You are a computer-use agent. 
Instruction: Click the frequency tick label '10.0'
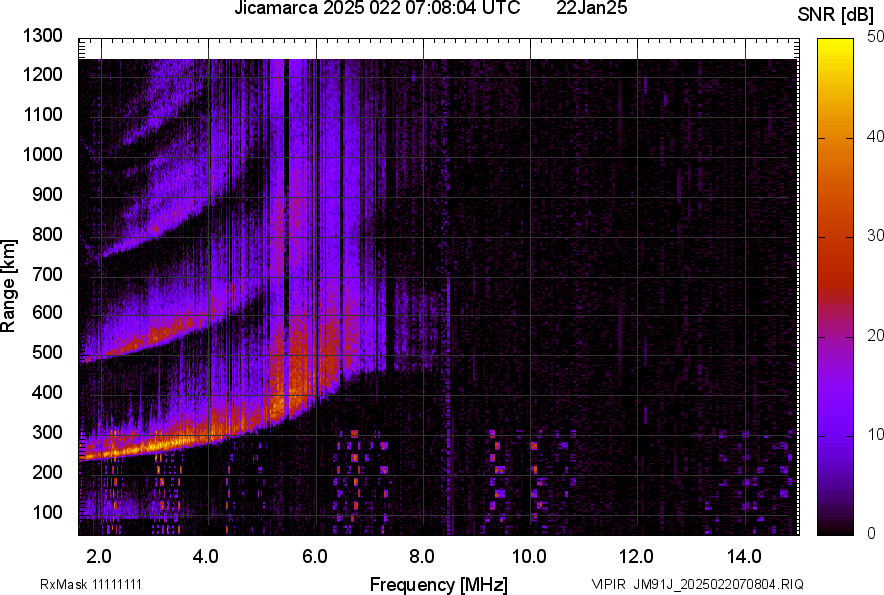[529, 557]
